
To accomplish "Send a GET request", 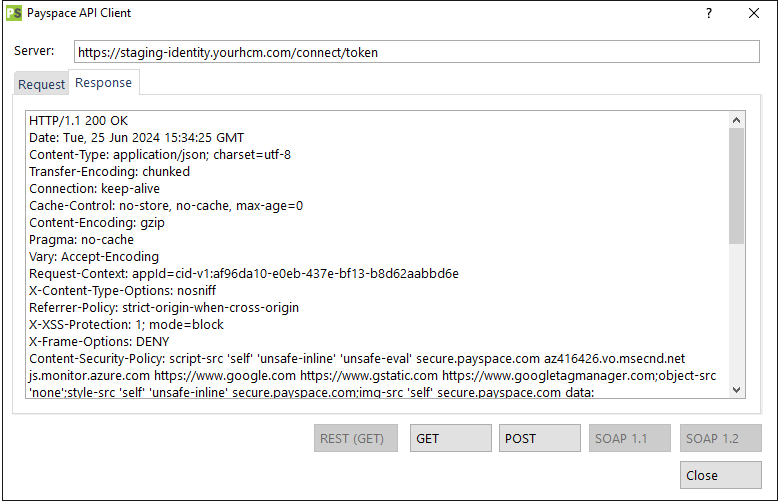I will (x=451, y=438).
